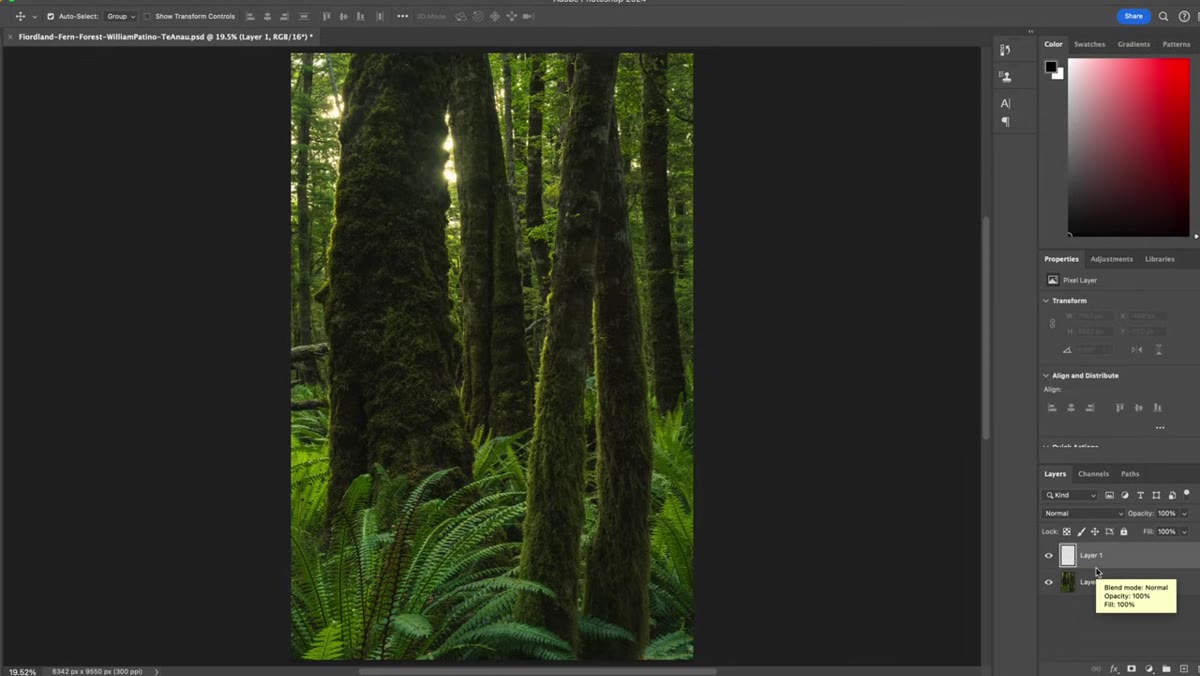Filter for pixel layers icon
This screenshot has width=1200, height=676.
[1109, 495]
